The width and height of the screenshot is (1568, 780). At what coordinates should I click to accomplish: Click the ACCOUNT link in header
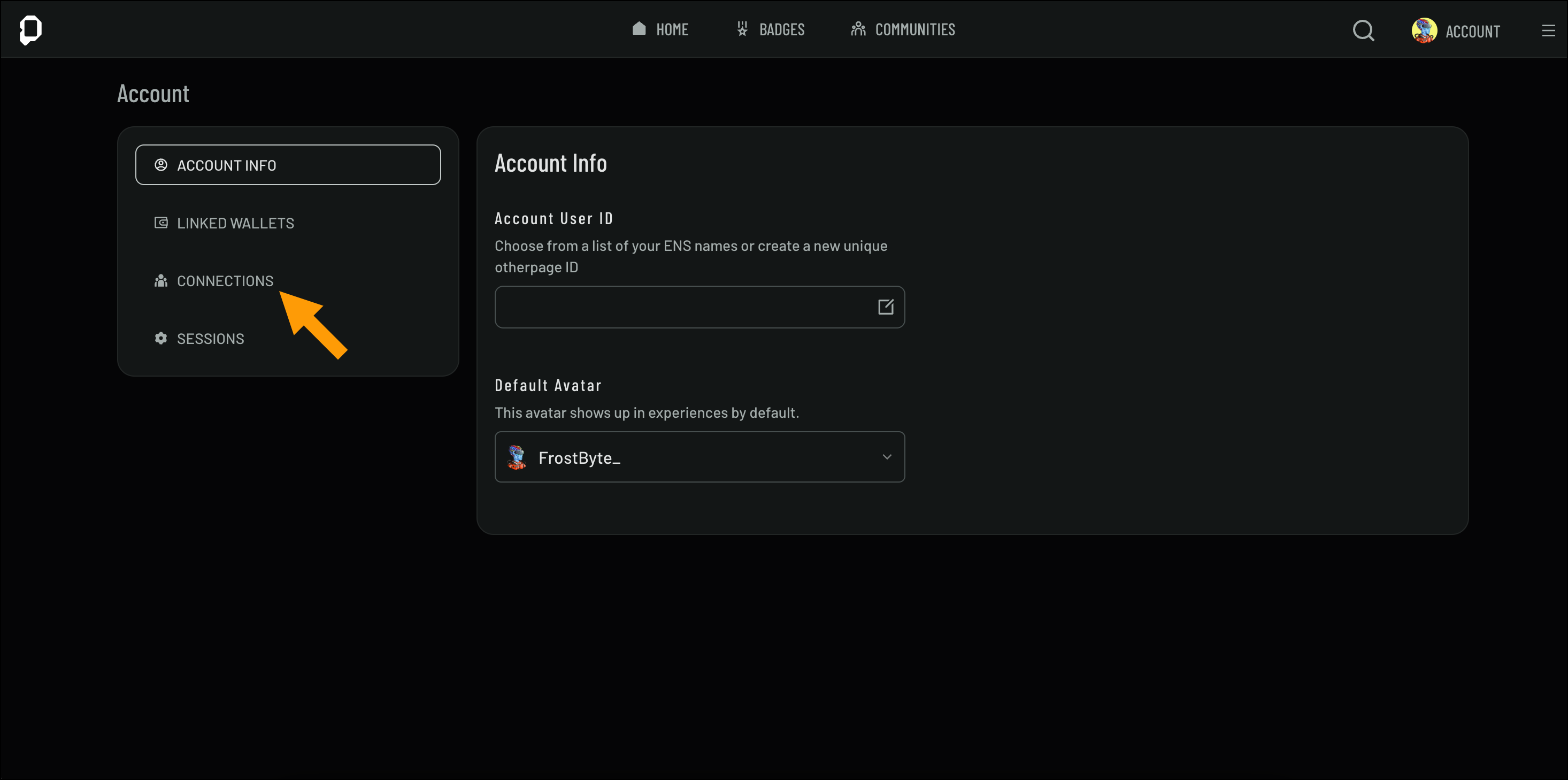click(x=1472, y=32)
